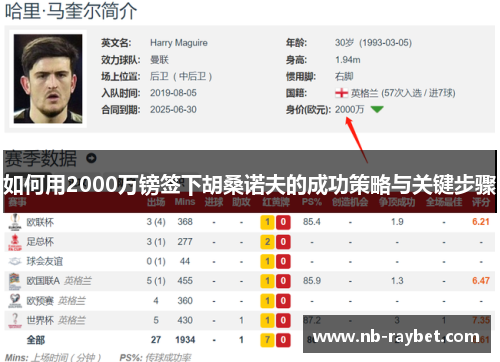
Task: Click the yellow card count for 足总杯
Action: [x=267, y=242]
